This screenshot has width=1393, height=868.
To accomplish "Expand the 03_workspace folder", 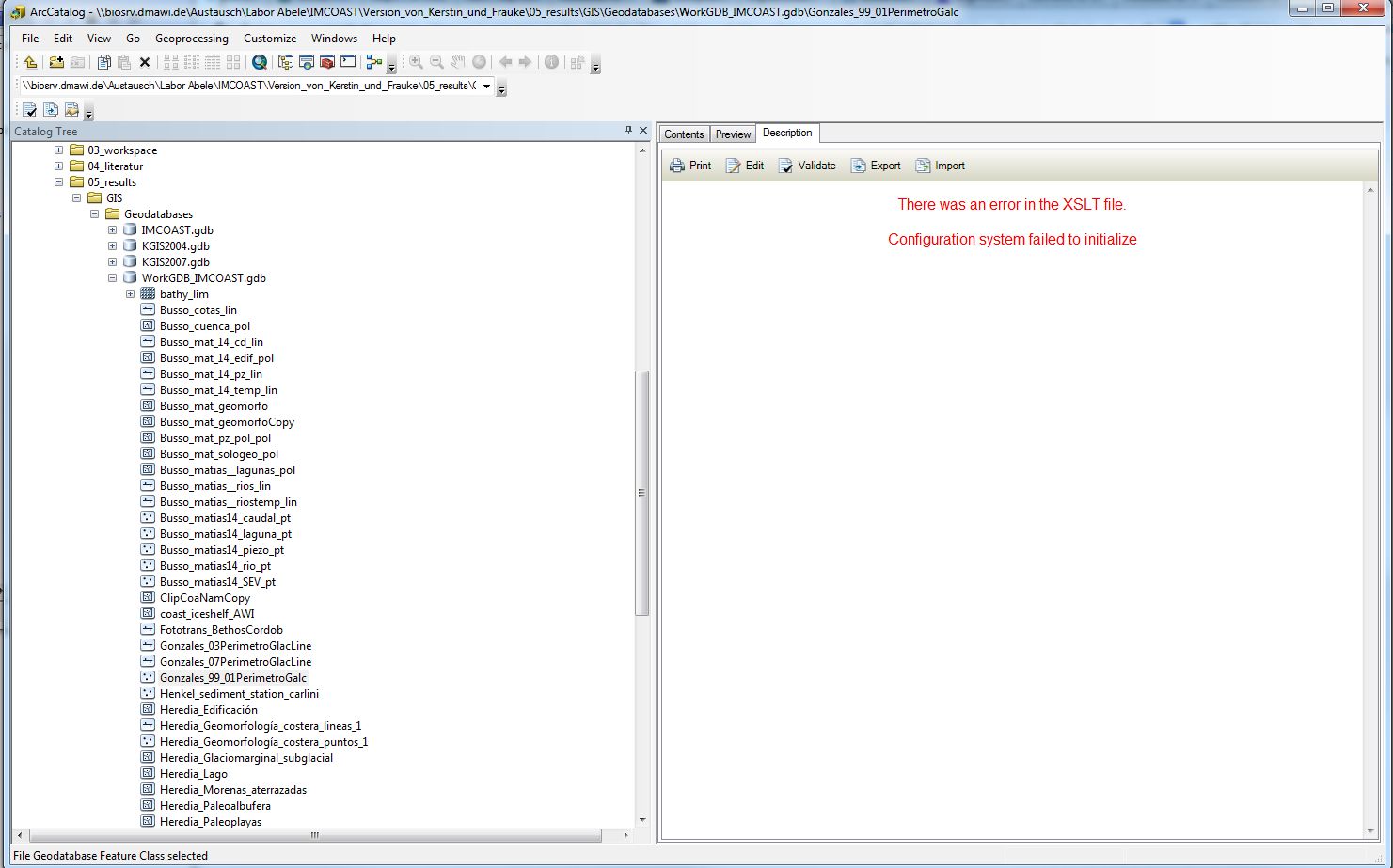I will tap(58, 150).
